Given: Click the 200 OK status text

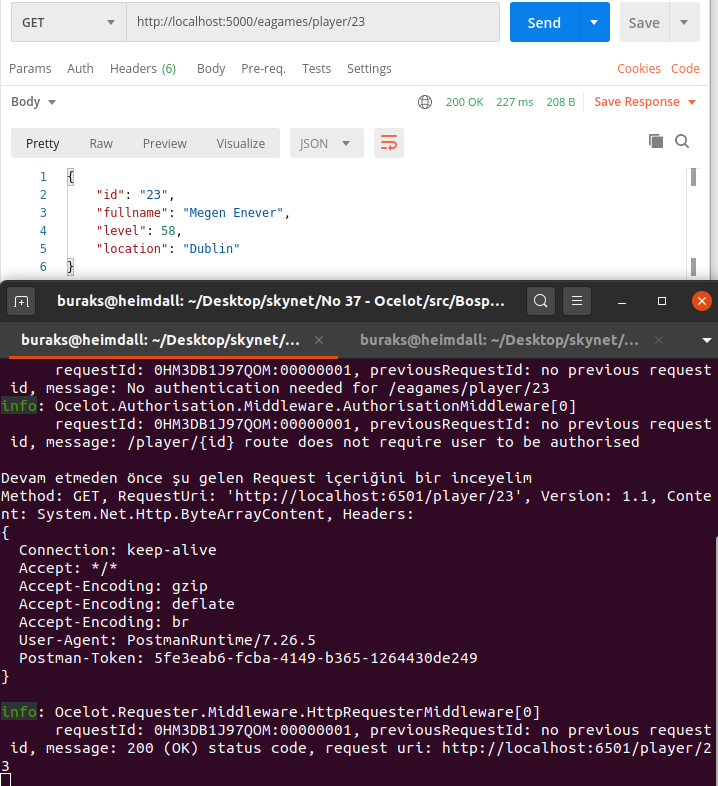Looking at the screenshot, I should point(464,102).
